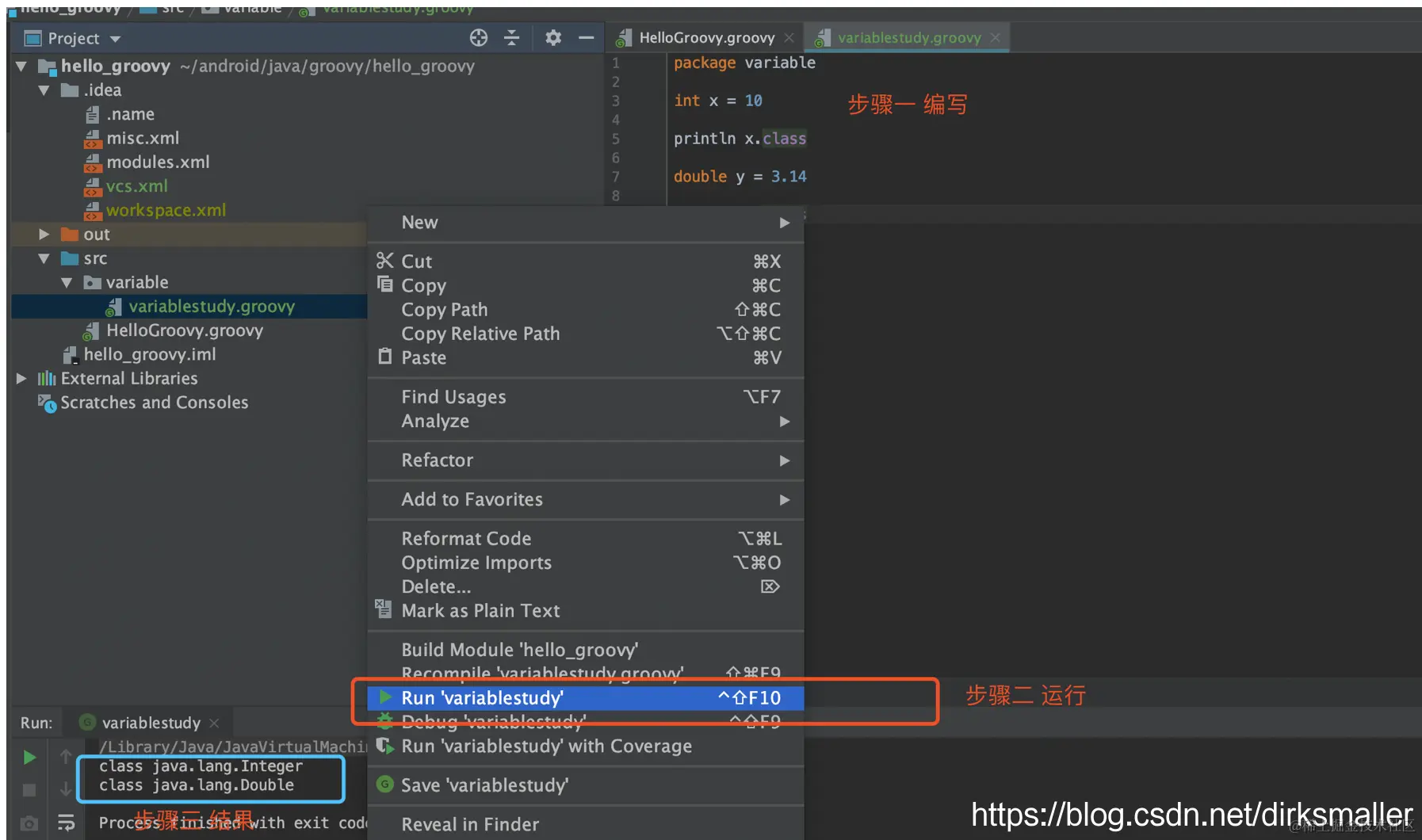This screenshot has height=840, width=1422.
Task: Close the variablestudy.groovy tab
Action: pyautogui.click(x=996, y=38)
